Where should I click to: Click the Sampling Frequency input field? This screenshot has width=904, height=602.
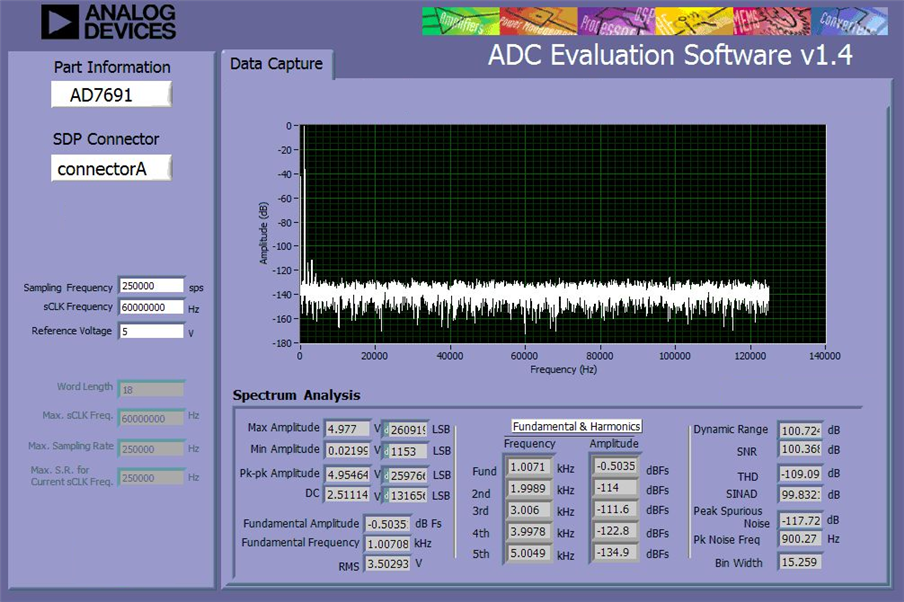[152, 286]
